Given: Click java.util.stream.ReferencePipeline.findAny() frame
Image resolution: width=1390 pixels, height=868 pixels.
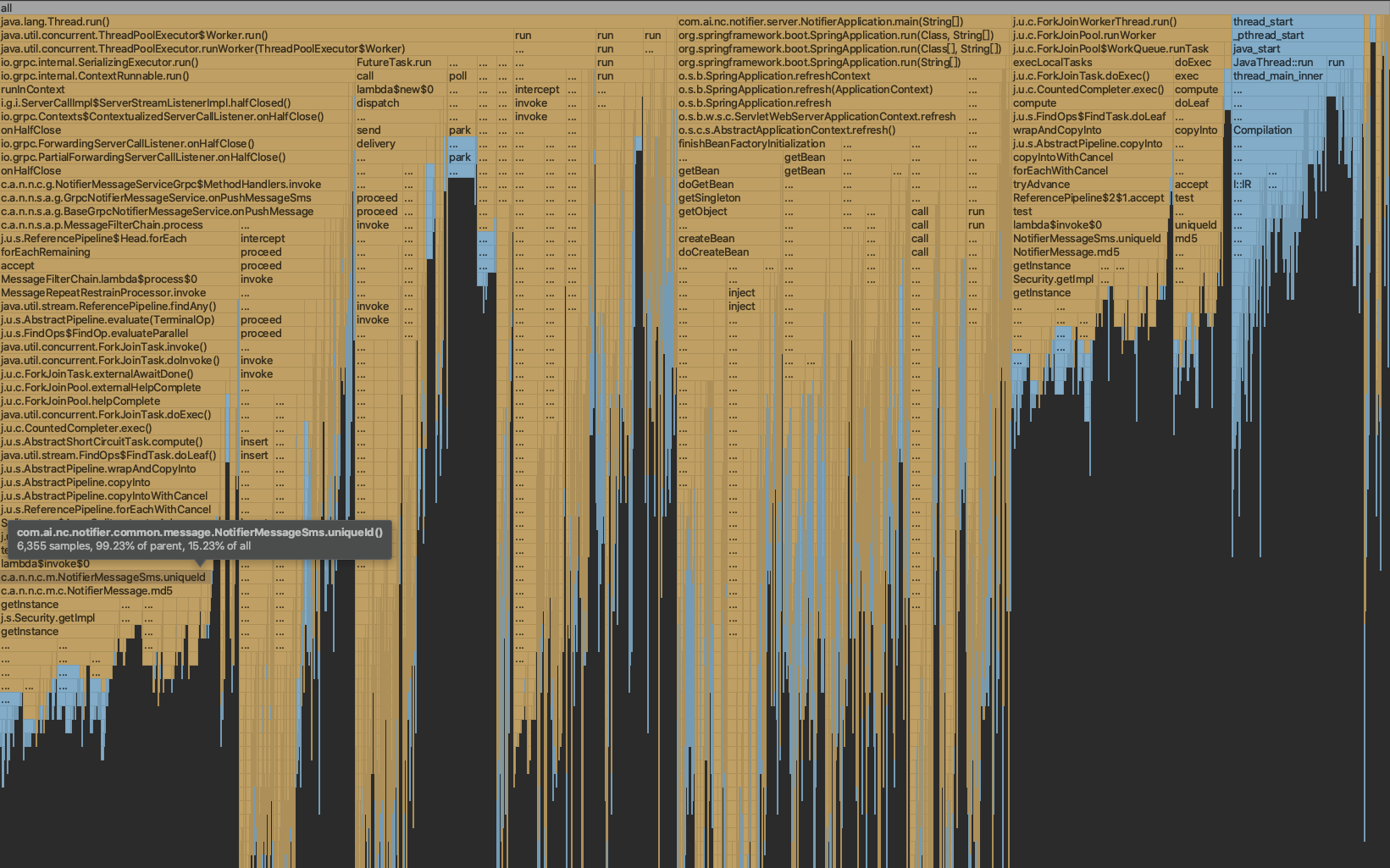Looking at the screenshot, I should [x=119, y=306].
